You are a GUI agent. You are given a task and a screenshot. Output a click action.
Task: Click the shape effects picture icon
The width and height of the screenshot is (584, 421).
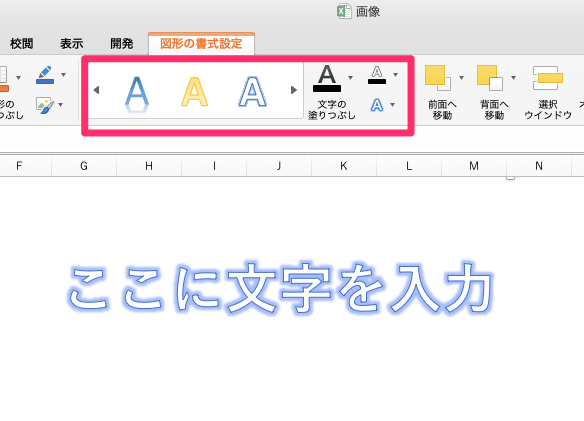click(45, 105)
